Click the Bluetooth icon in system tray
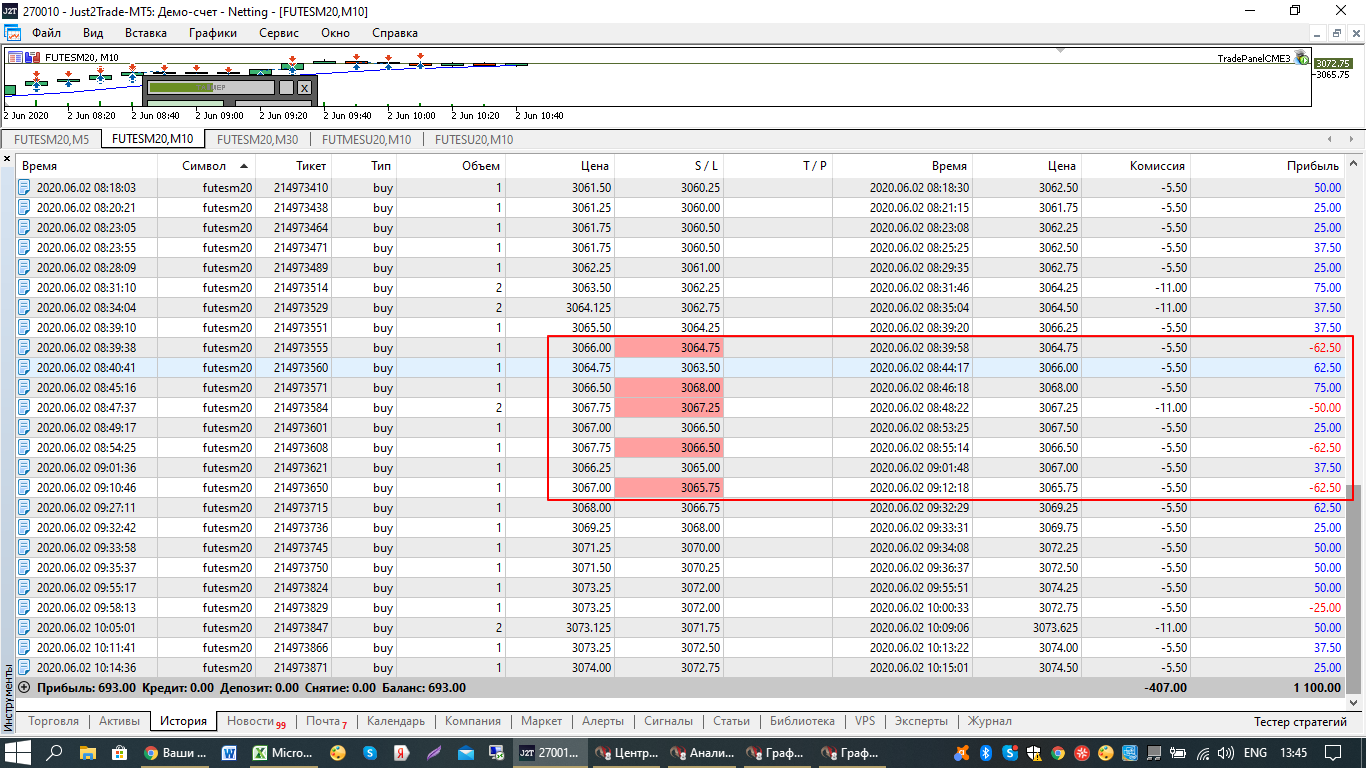1366x768 pixels. click(x=984, y=753)
